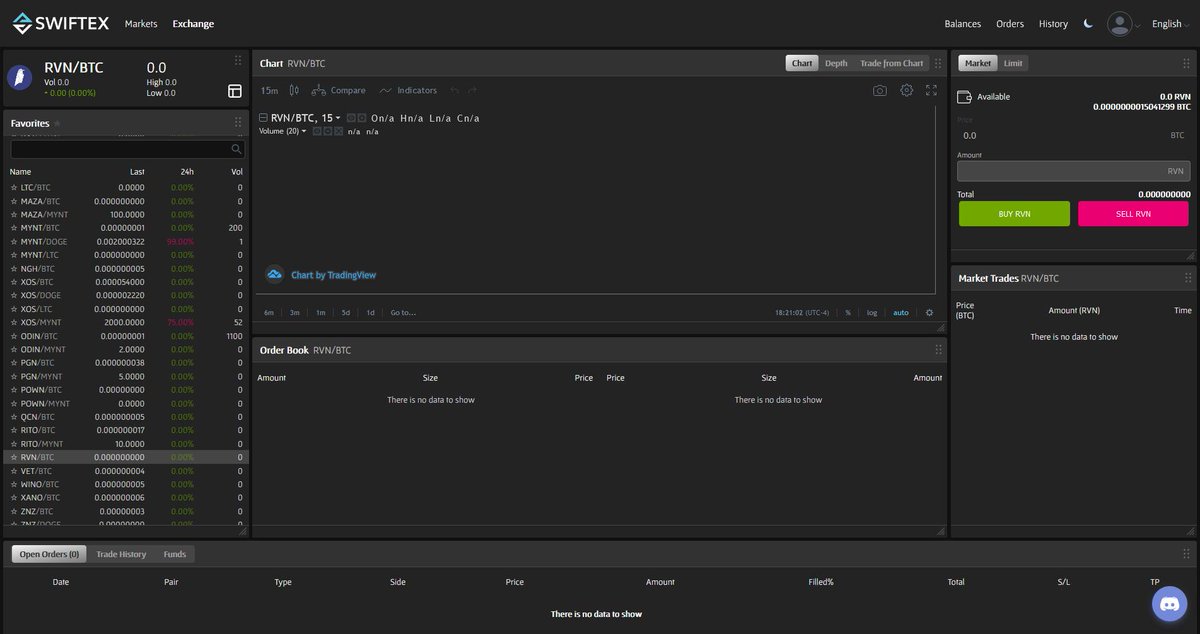Favorite LTC/BTC with star

(14, 187)
